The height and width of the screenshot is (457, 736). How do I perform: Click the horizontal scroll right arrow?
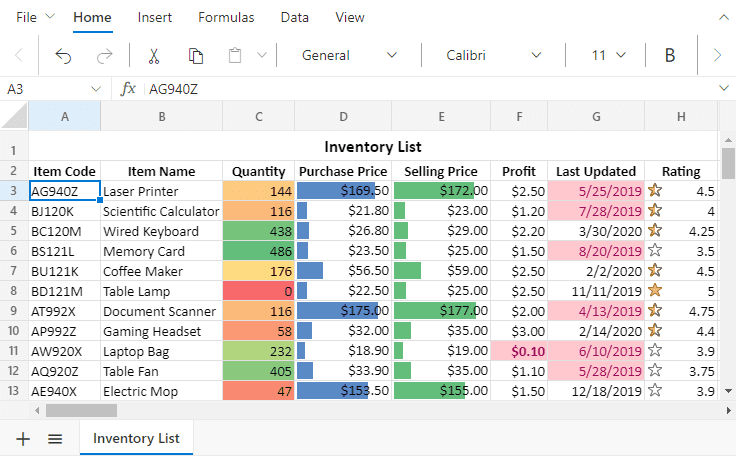pos(728,411)
